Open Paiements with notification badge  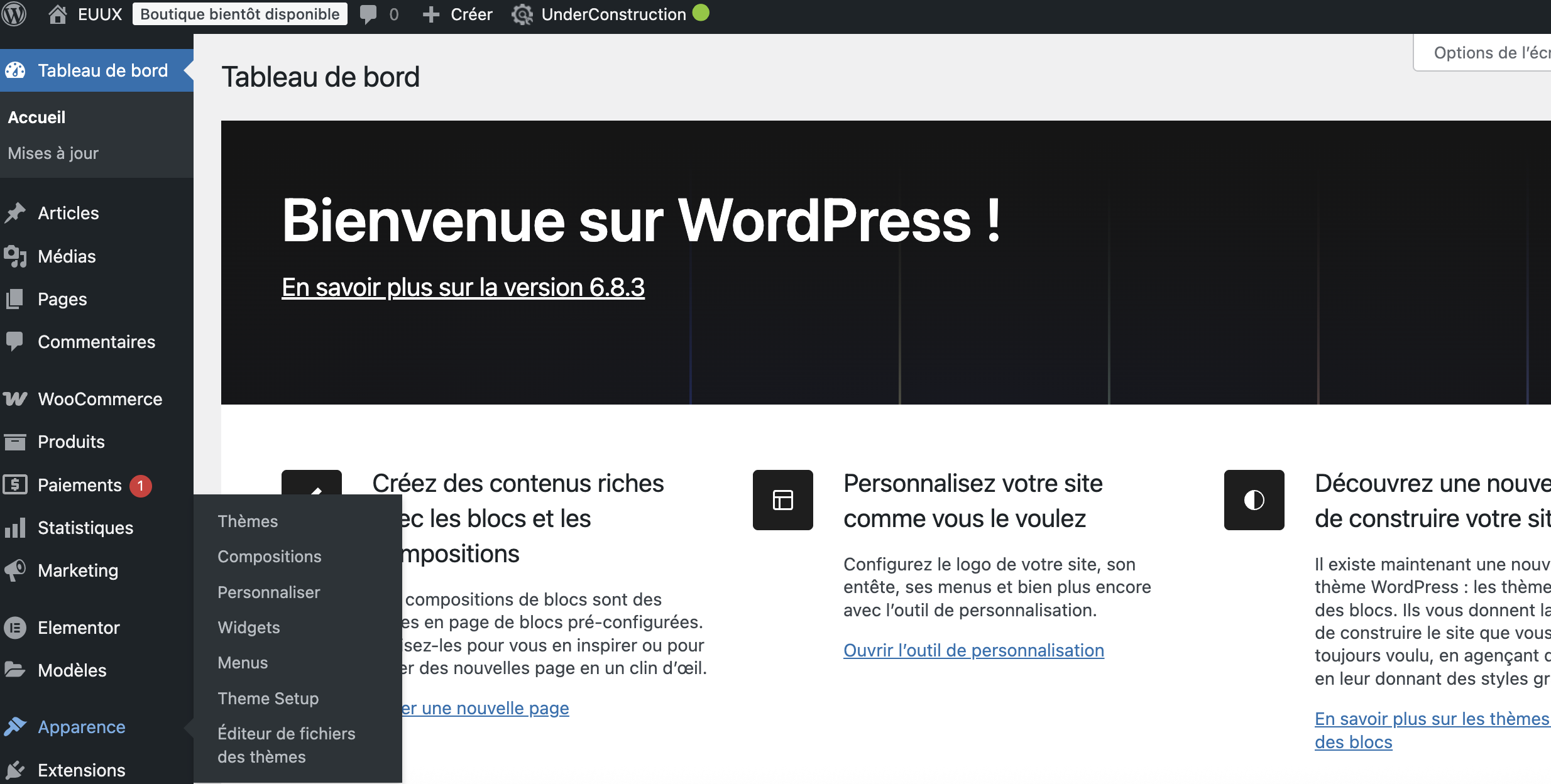tap(80, 485)
